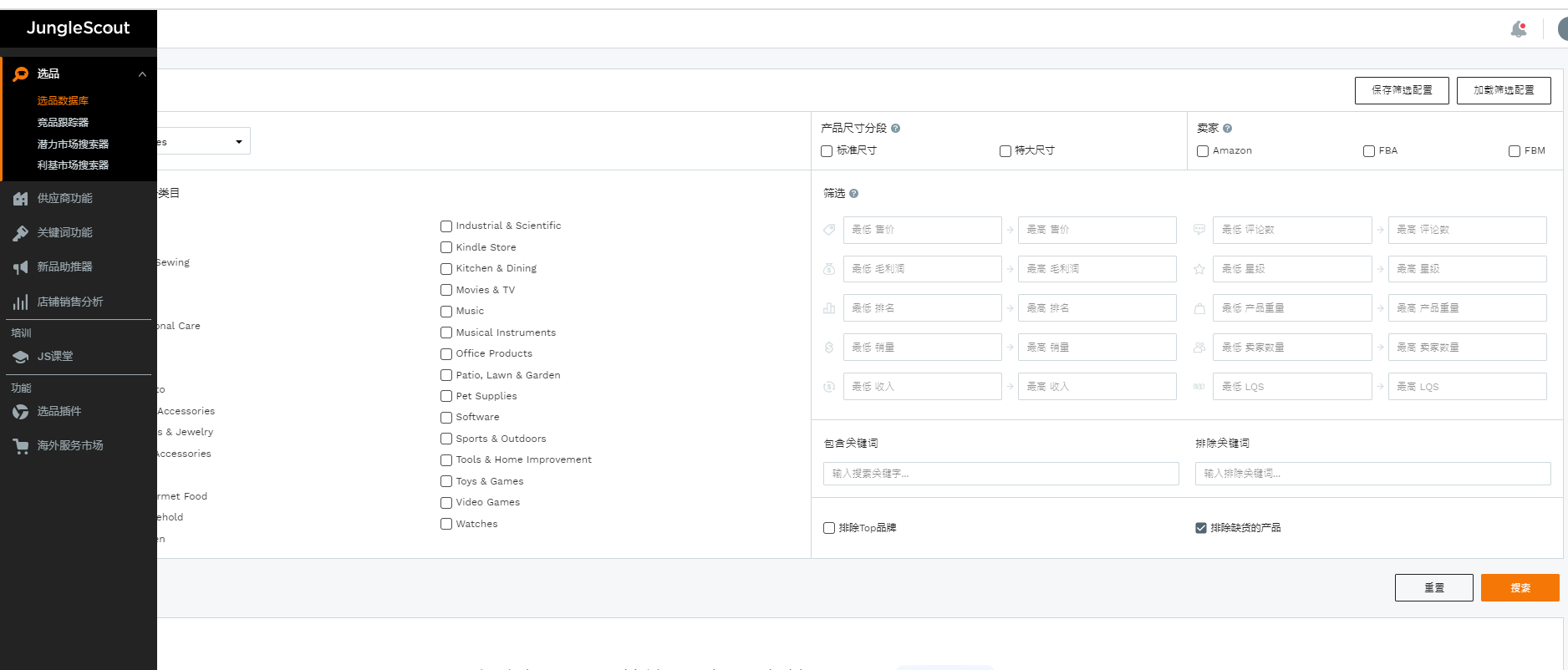Check the Amazon seller checkbox

pyautogui.click(x=1203, y=151)
